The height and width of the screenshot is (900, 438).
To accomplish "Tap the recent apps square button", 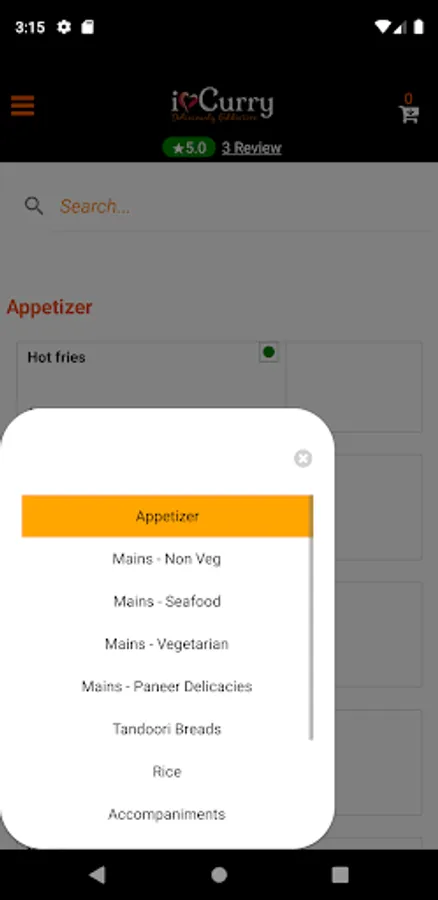I will pyautogui.click(x=340, y=874).
